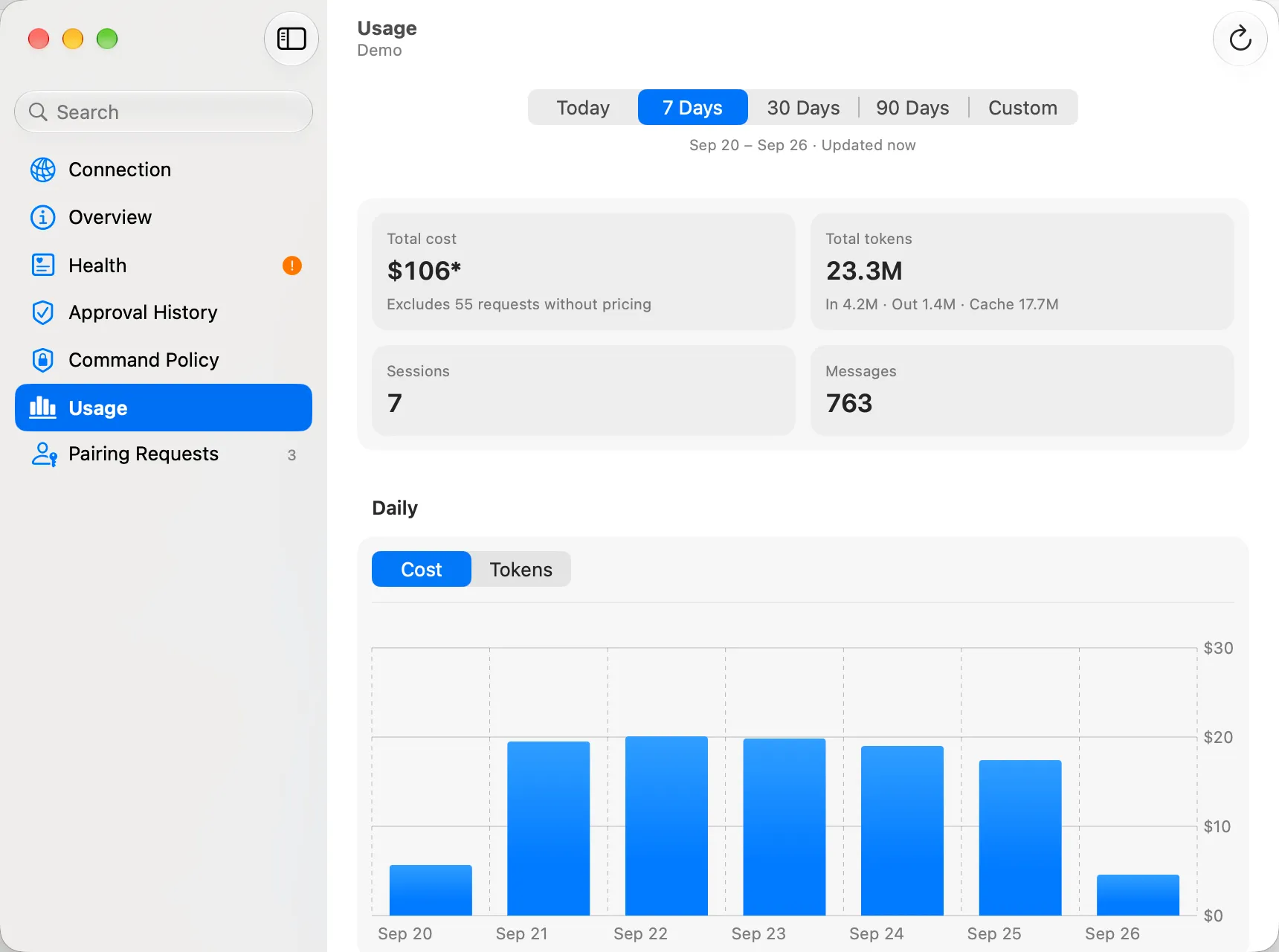Select the Today time range
This screenshot has width=1279, height=952.
[x=583, y=108]
